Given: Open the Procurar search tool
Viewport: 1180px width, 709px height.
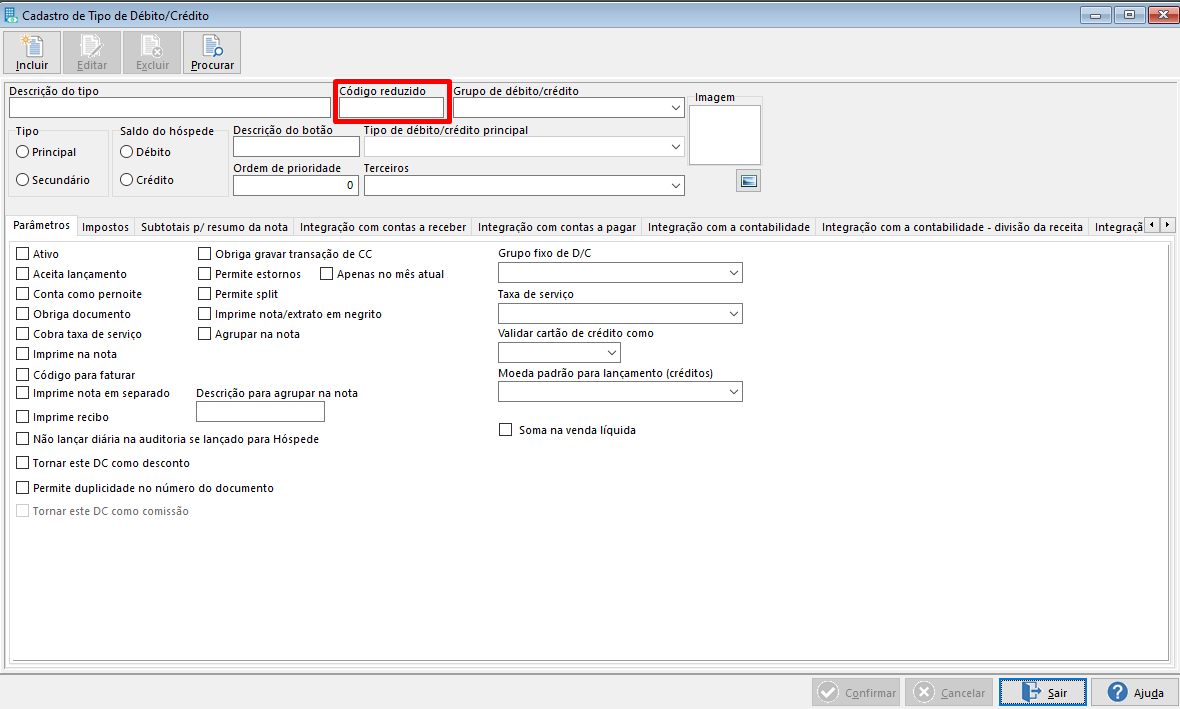Looking at the screenshot, I should click(212, 53).
